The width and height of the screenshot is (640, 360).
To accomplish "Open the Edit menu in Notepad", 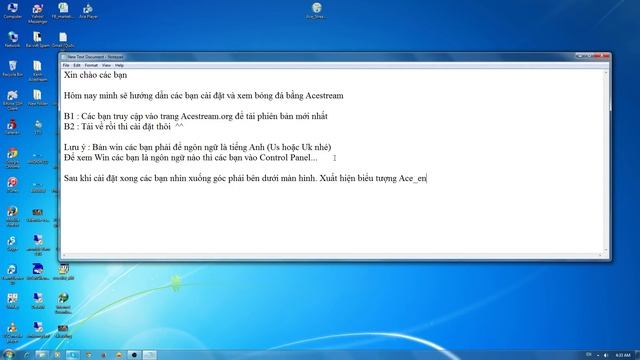I will tap(77, 65).
